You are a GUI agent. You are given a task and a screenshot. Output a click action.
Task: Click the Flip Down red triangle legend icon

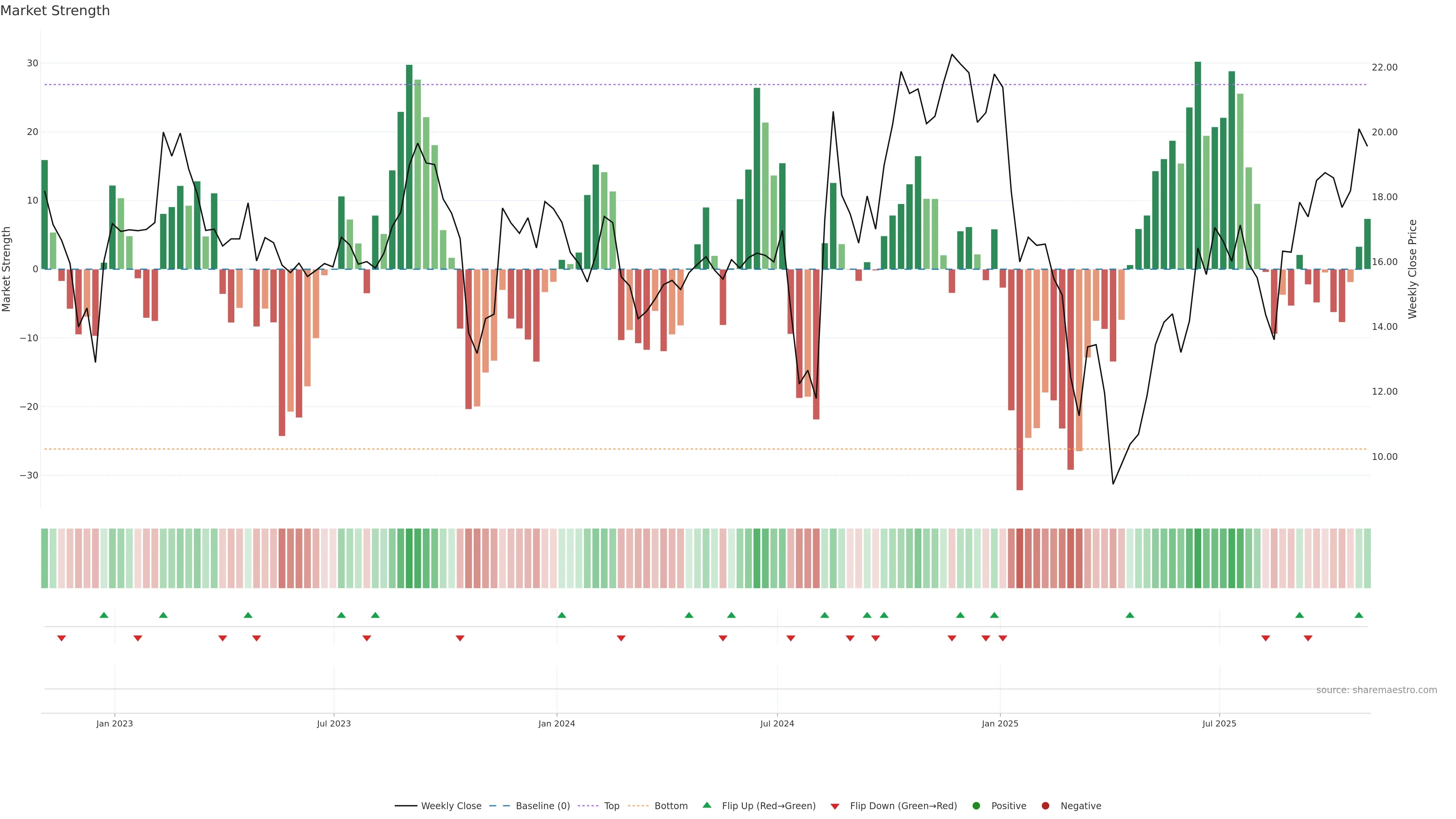tap(835, 806)
